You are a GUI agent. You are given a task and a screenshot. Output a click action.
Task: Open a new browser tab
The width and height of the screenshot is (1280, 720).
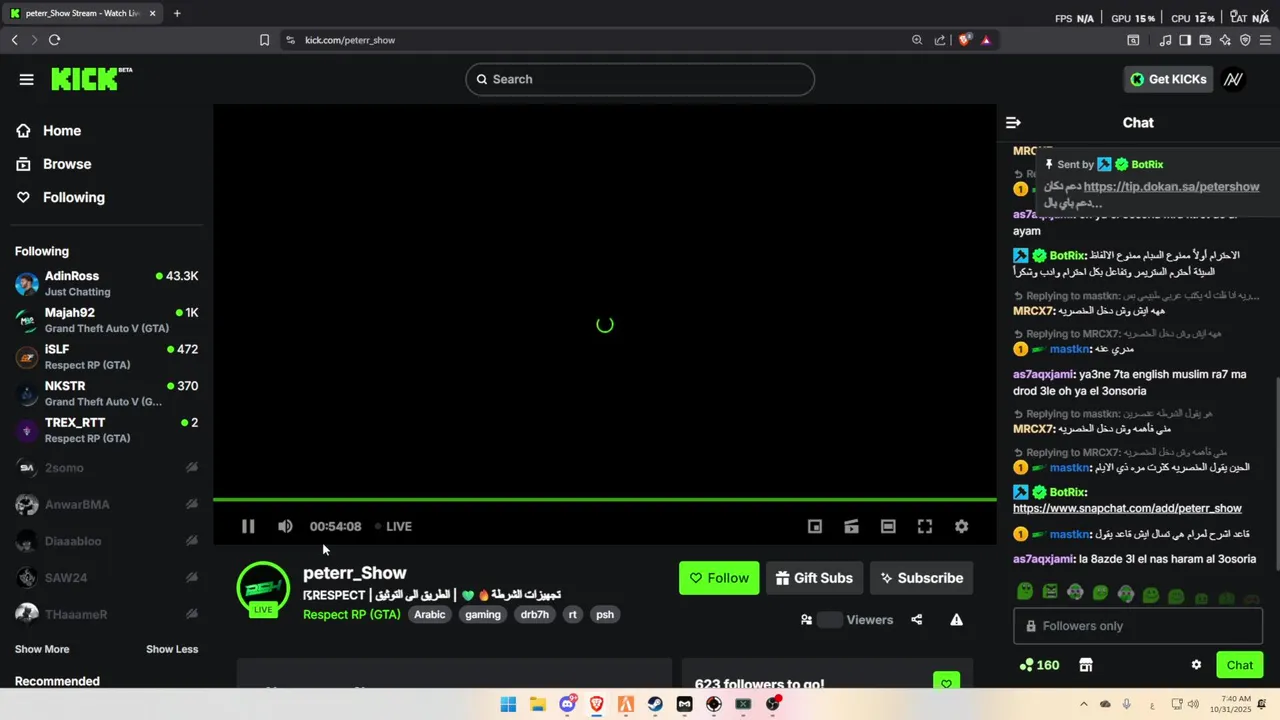[177, 14]
